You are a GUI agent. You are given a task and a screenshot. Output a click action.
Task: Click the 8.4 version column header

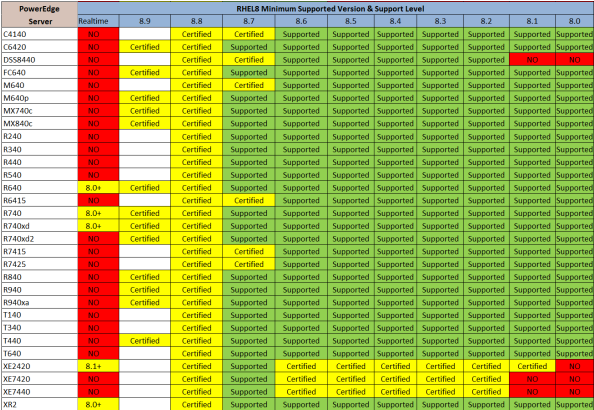[x=395, y=21]
